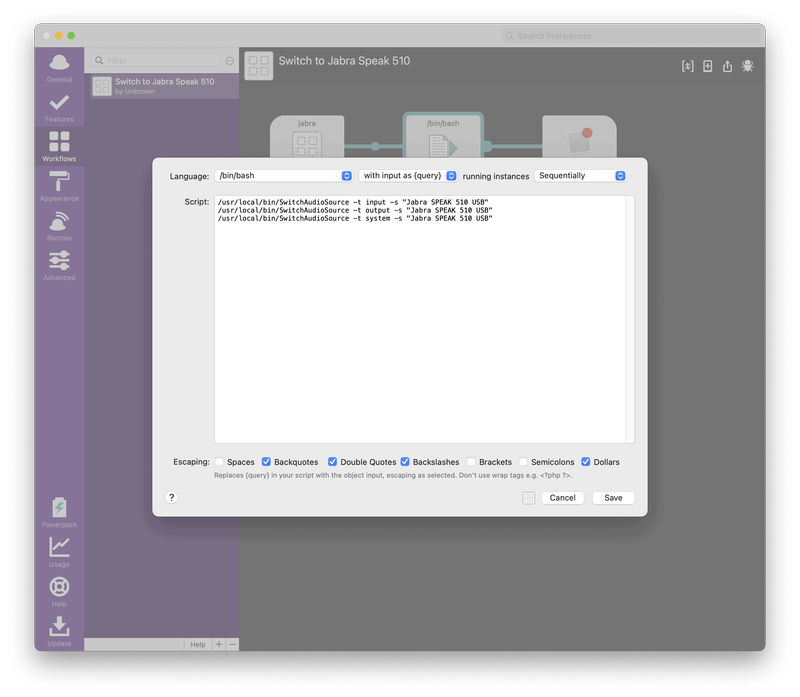Select the Workflows tab in sidebar
This screenshot has height=697, width=800.
59,146
